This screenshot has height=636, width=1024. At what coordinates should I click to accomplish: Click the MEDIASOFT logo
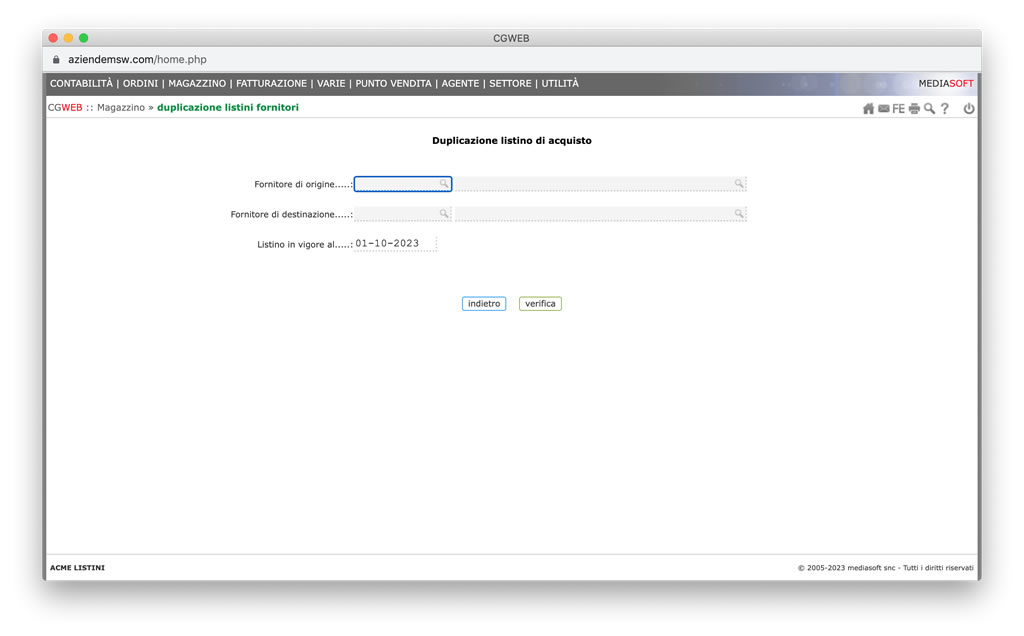[x=946, y=84]
